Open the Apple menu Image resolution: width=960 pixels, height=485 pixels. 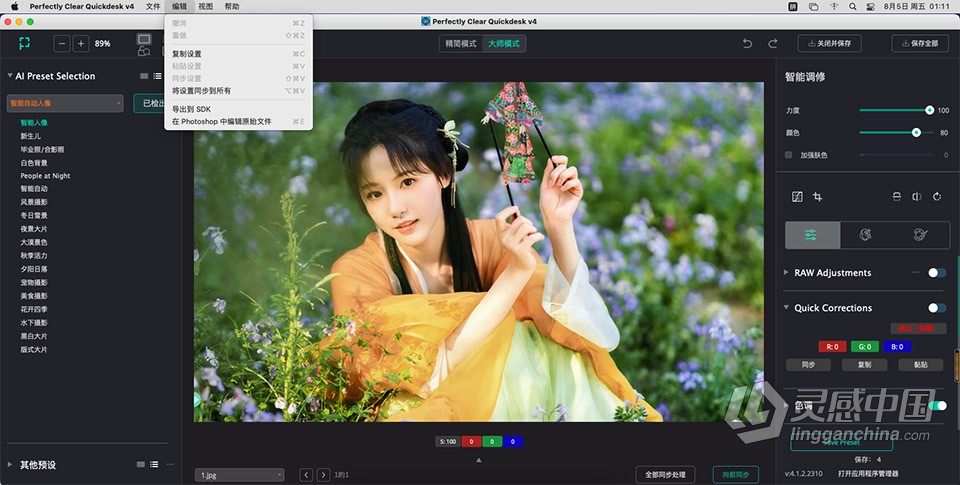point(15,6)
